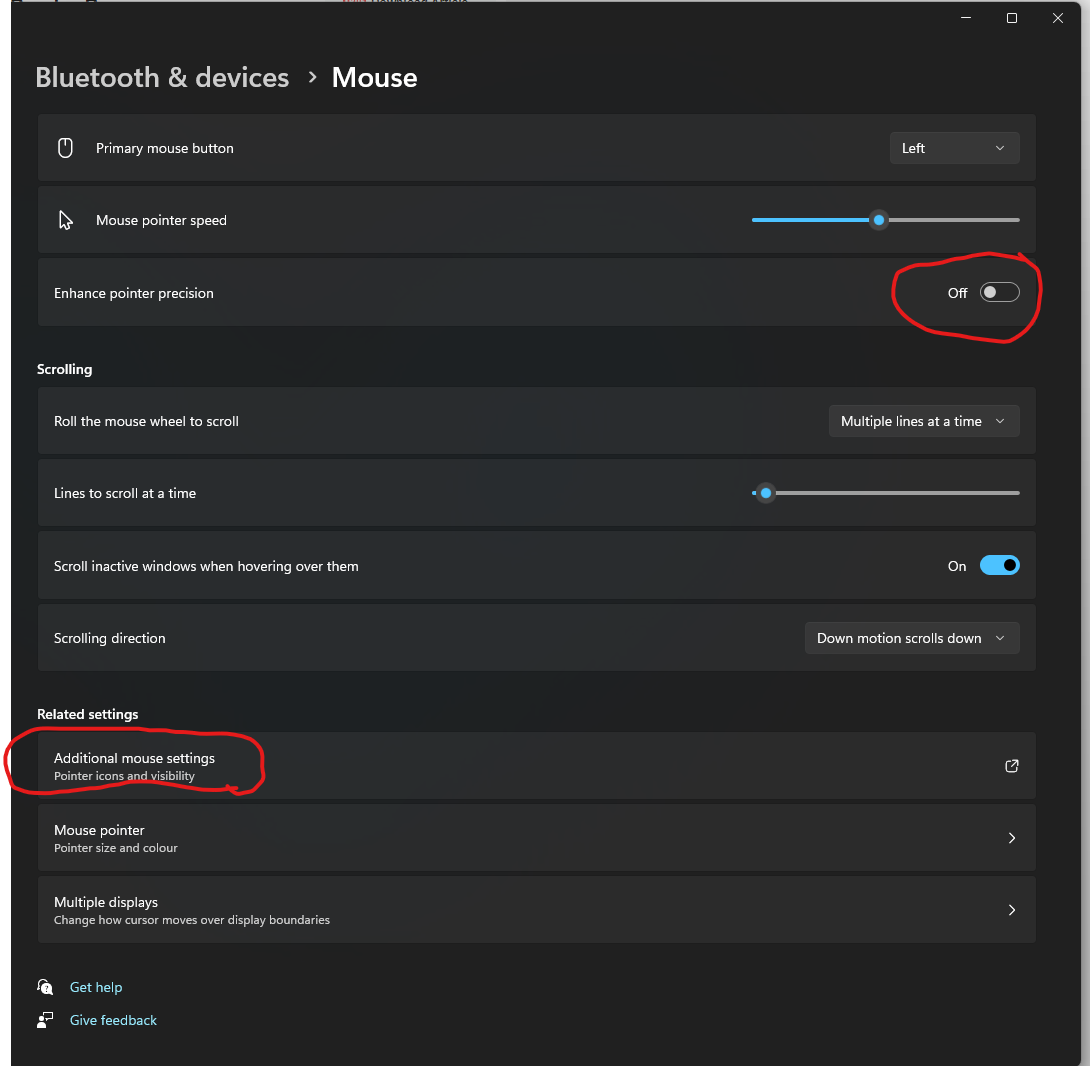
Task: Expand the Mouse pointer size and colour page
Action: click(x=536, y=838)
